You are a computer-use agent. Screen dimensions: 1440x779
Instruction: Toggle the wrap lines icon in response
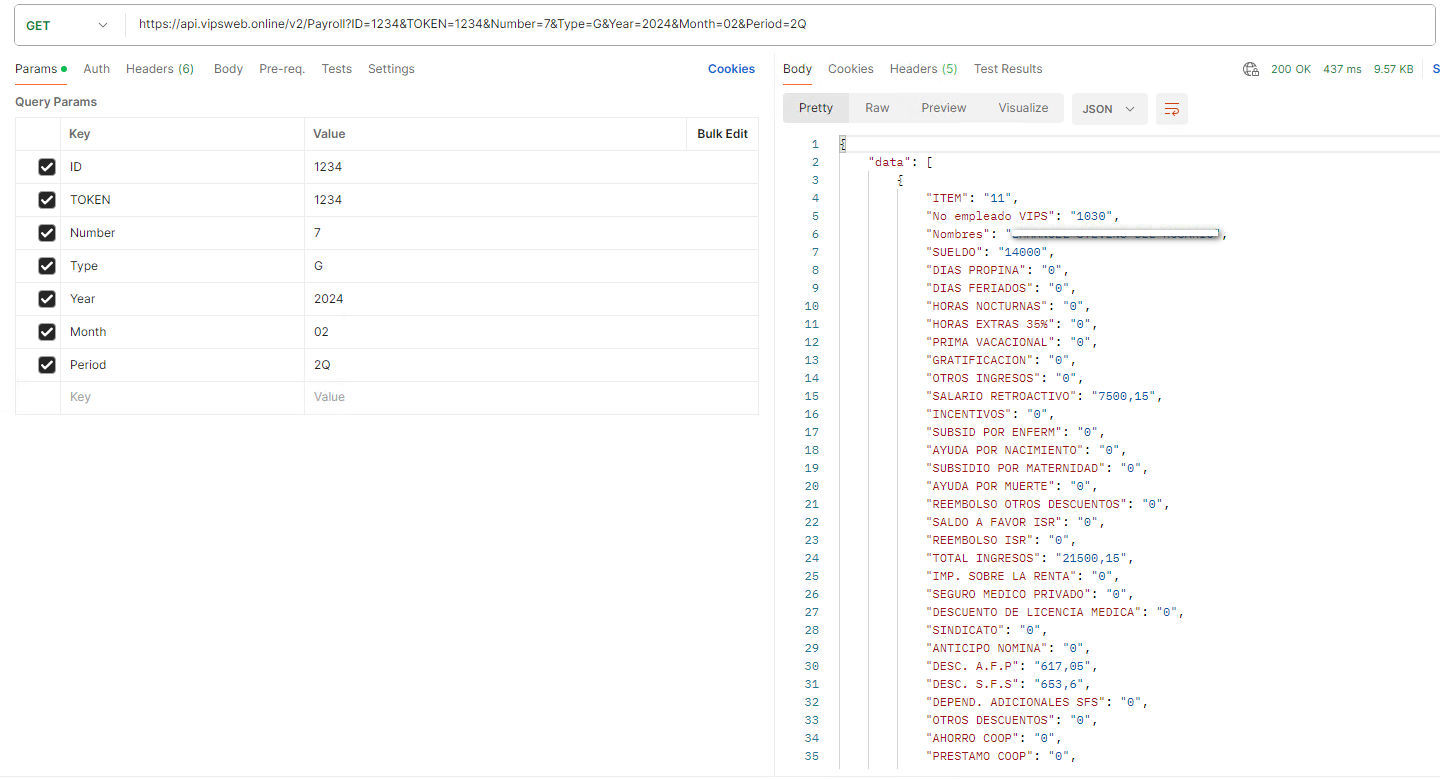(x=1171, y=109)
